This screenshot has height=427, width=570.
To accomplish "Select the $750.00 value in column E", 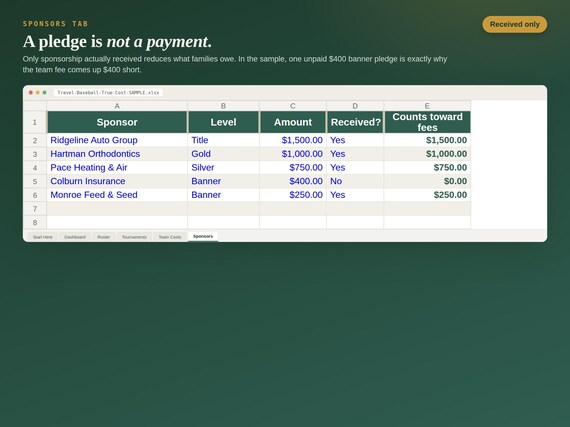I will point(427,168).
